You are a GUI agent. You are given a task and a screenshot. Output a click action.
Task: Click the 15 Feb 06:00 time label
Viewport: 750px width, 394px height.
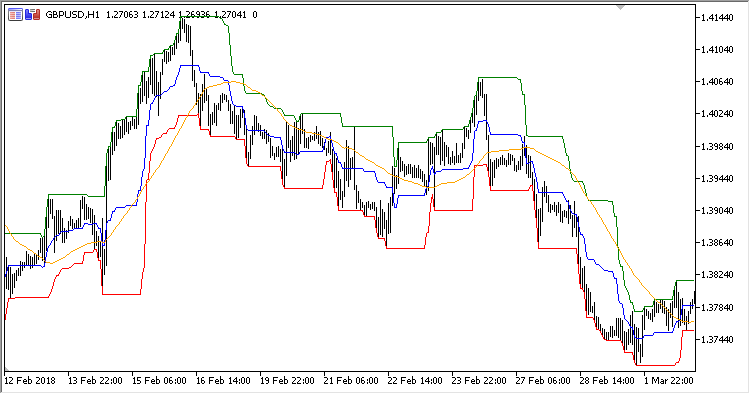point(159,381)
